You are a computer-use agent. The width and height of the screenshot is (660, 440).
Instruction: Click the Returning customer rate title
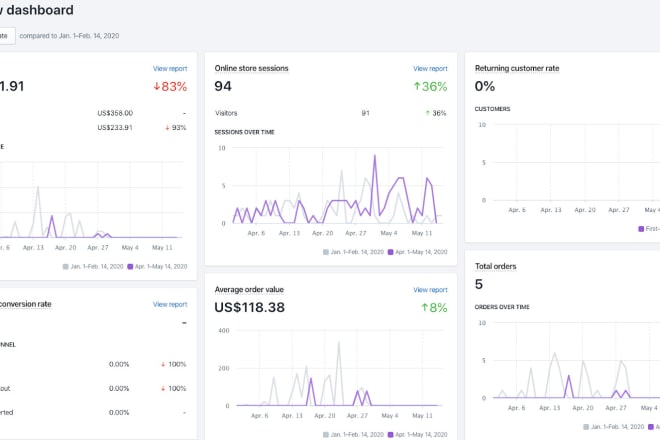[517, 68]
